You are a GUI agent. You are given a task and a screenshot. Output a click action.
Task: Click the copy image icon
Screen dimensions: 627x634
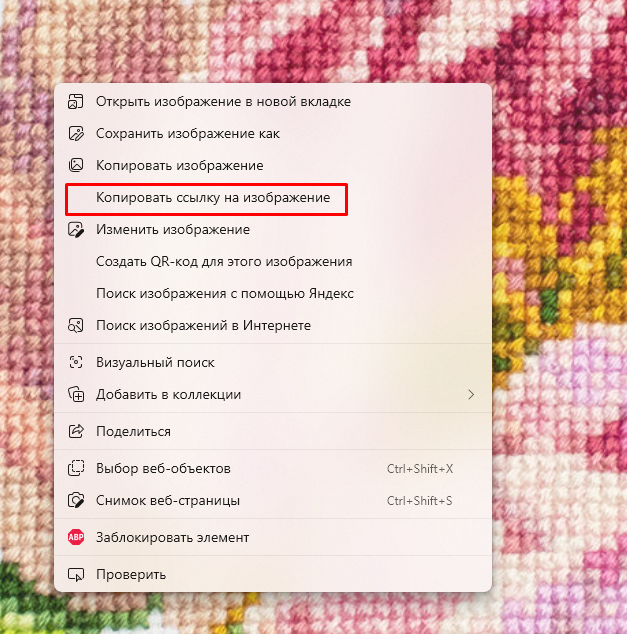(x=75, y=165)
